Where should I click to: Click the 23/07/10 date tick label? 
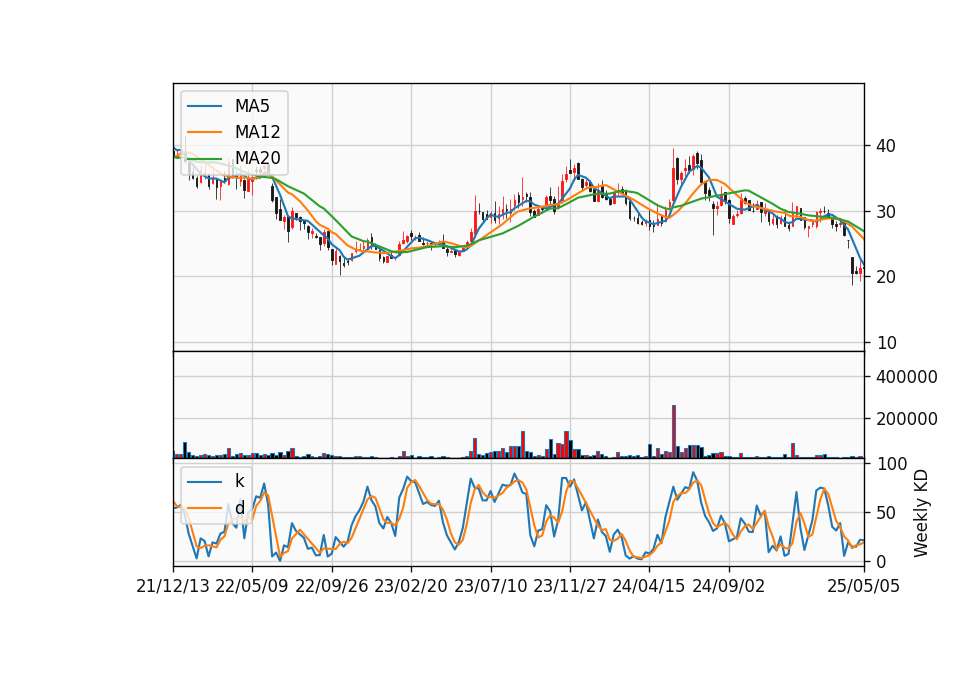point(490,586)
